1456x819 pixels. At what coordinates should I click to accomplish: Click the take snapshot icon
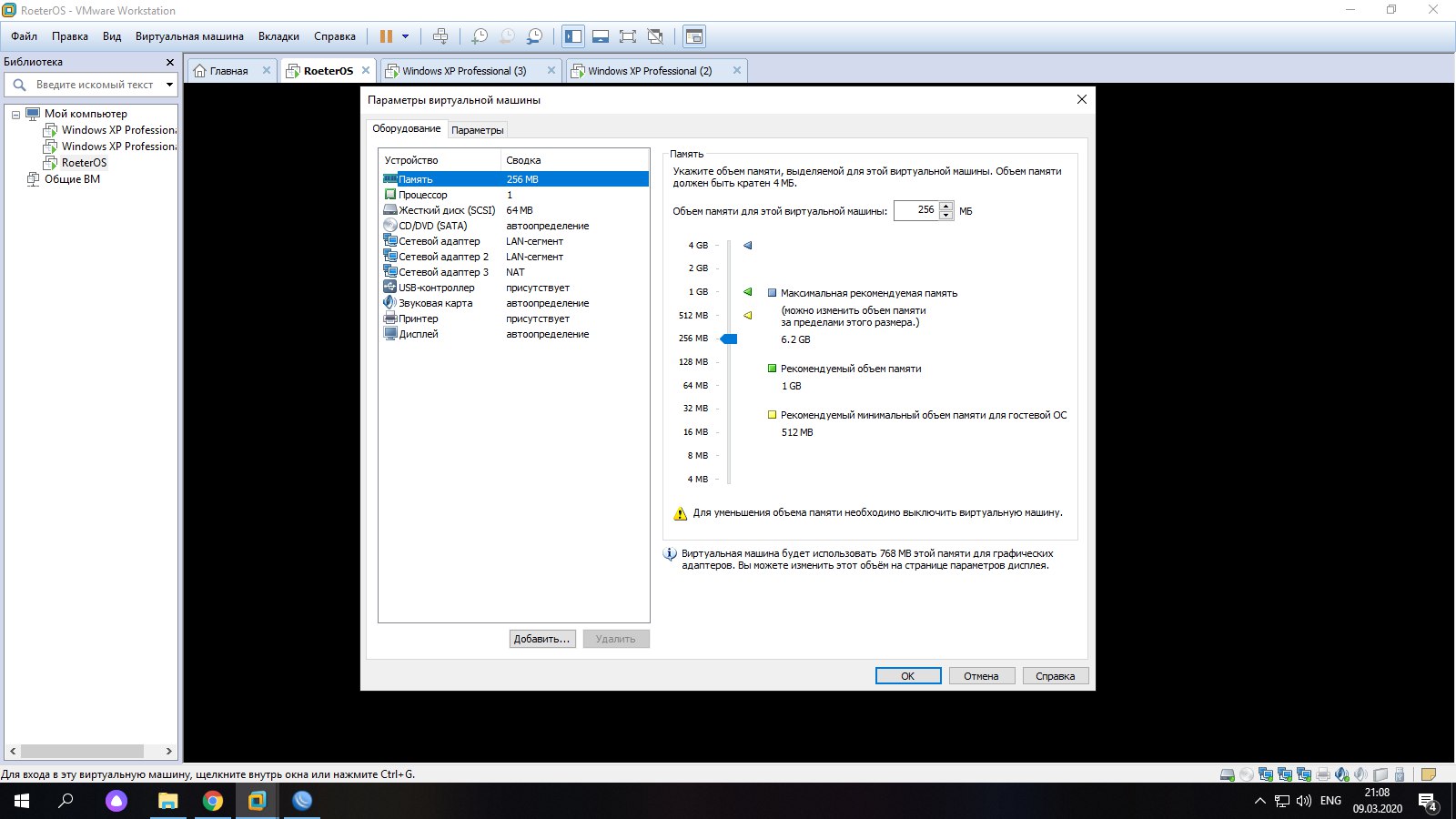click(480, 36)
